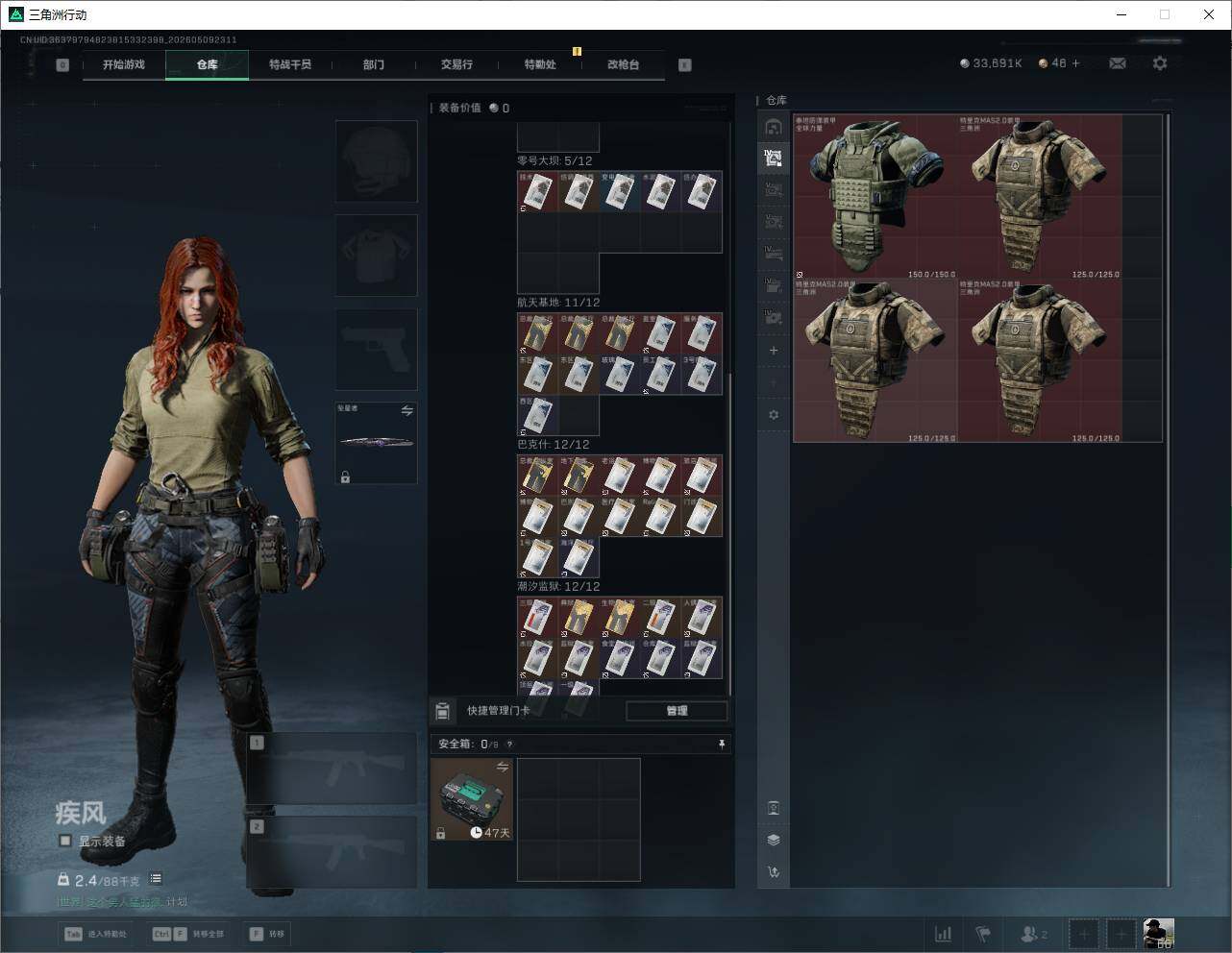Click the 管理 keycard manage button

pyautogui.click(x=677, y=711)
